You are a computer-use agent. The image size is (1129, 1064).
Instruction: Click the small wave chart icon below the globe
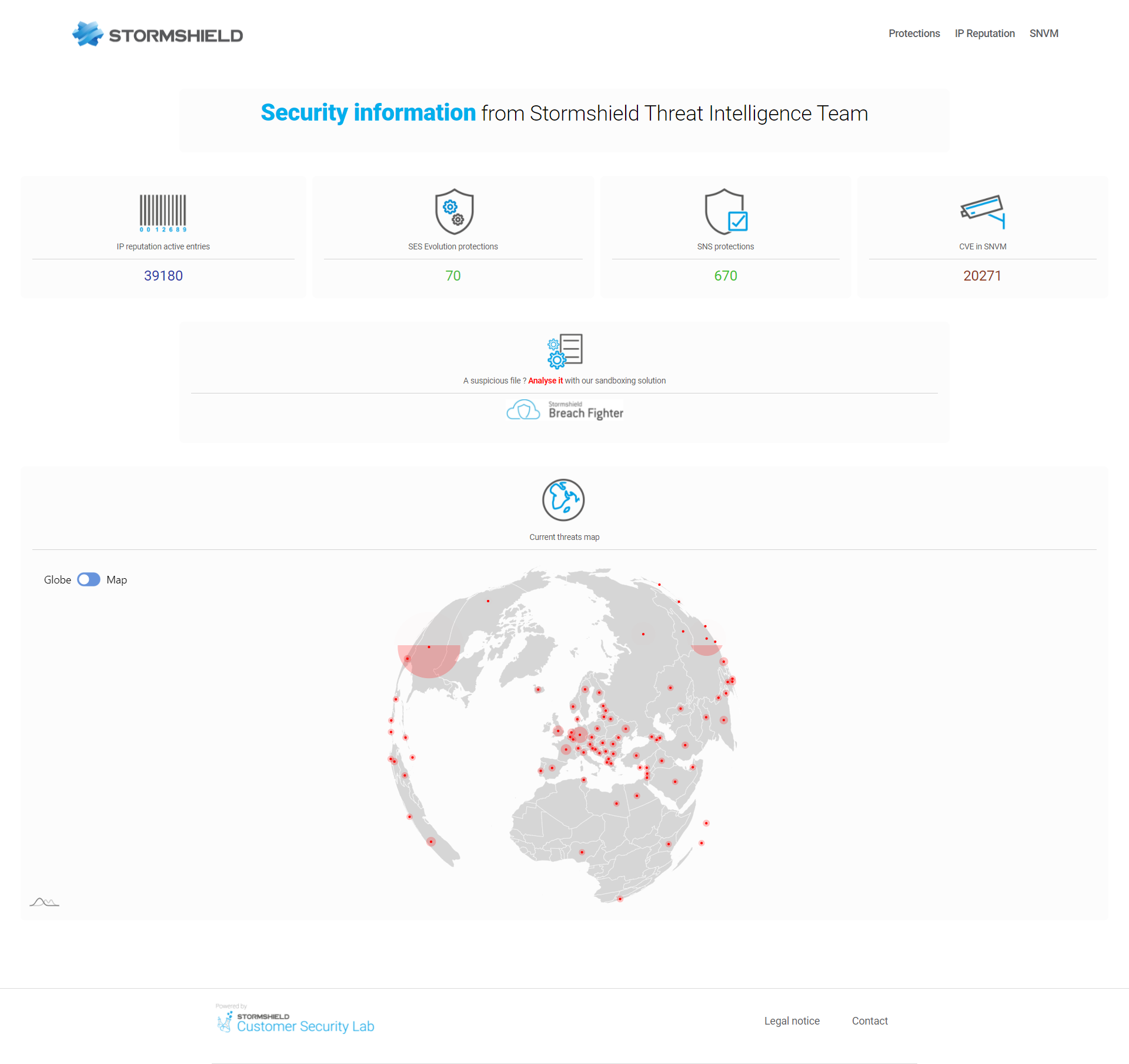[45, 902]
